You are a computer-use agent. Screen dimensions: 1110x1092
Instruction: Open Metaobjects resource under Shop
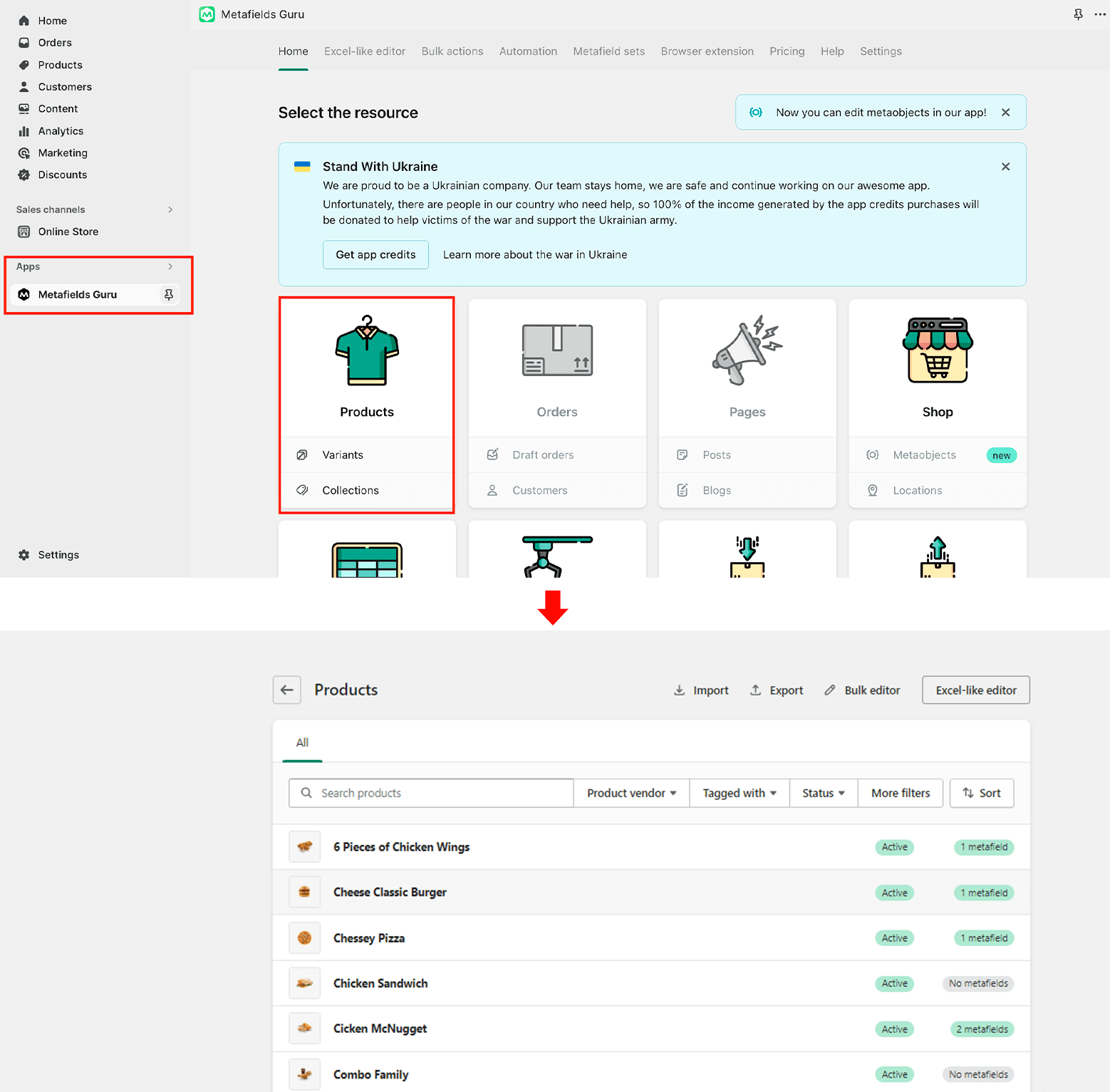(x=938, y=455)
